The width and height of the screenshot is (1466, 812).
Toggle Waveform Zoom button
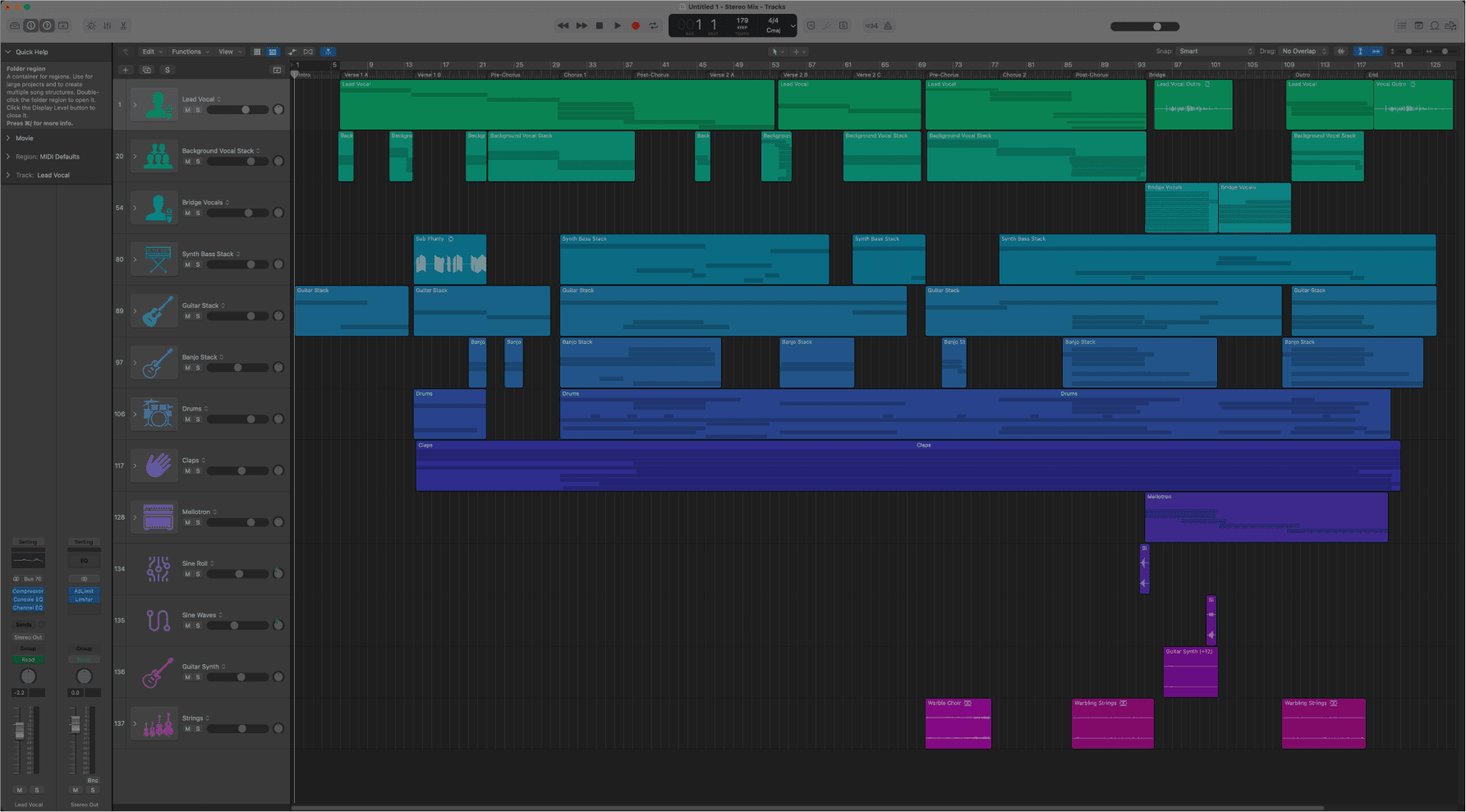1341,52
